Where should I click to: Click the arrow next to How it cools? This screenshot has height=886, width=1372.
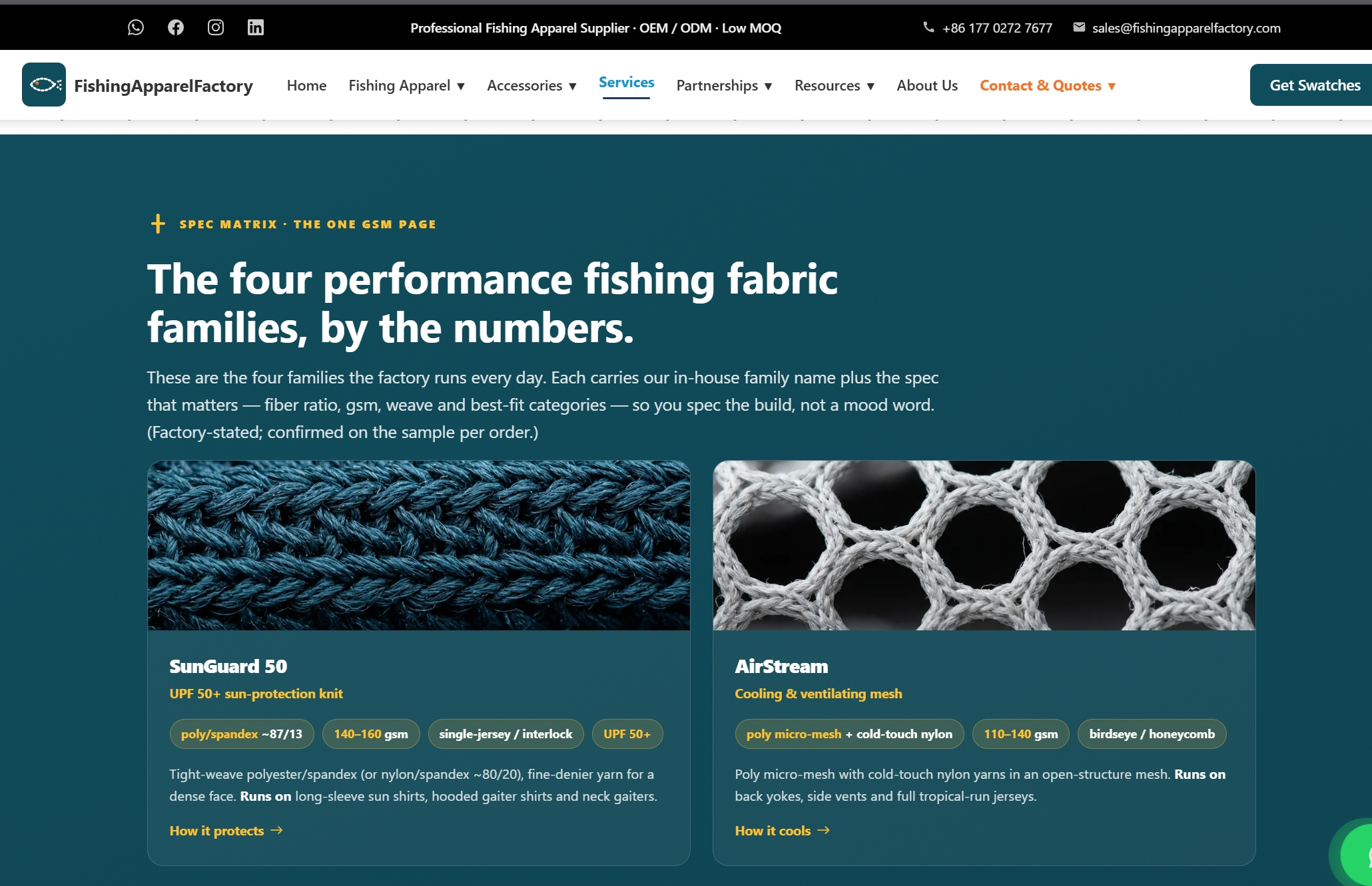coord(824,830)
